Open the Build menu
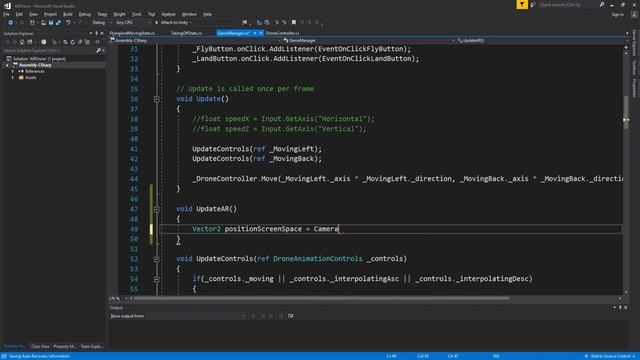 tap(67, 14)
